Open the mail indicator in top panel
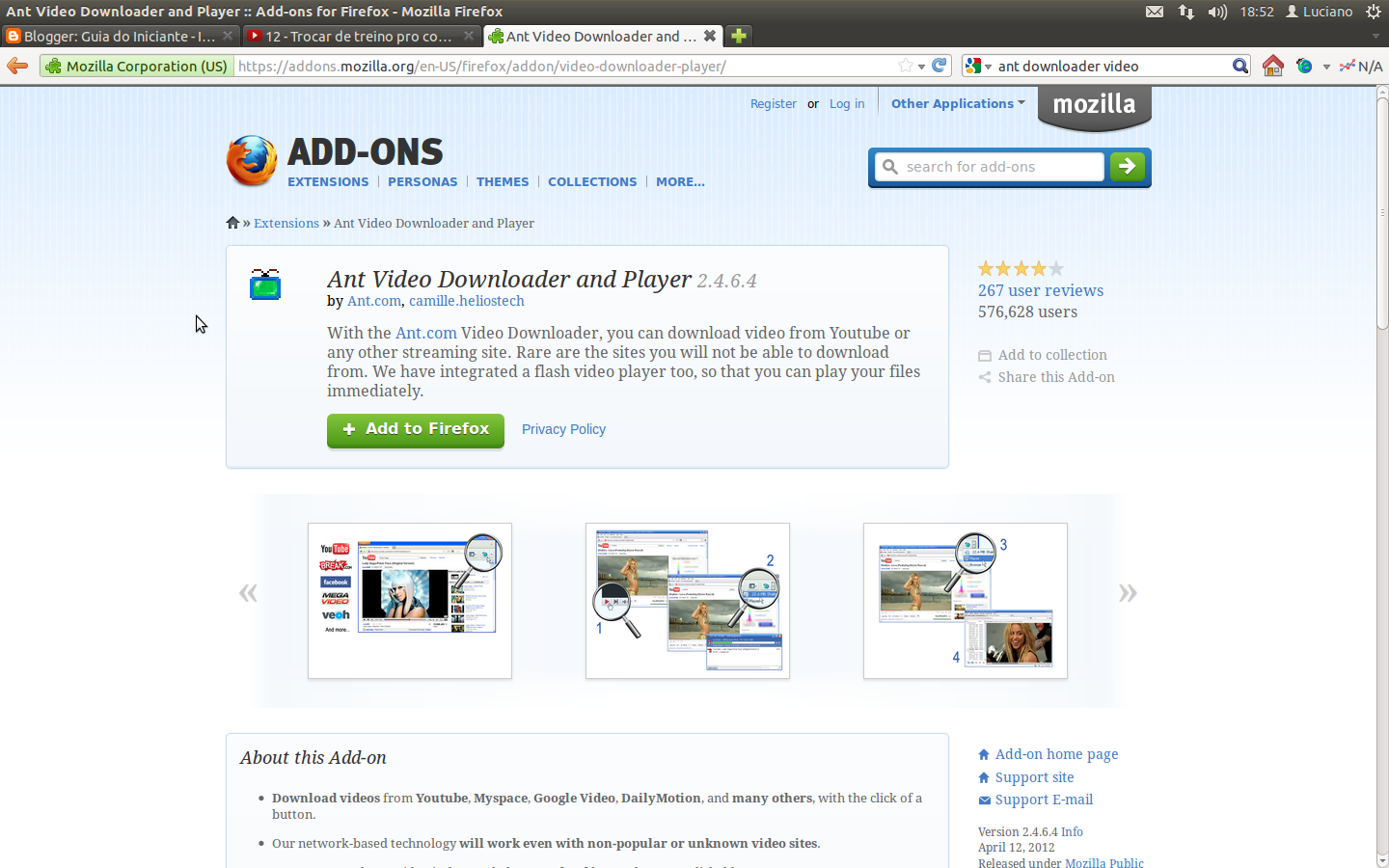Screen dimensions: 1389x868 pyautogui.click(x=1155, y=12)
